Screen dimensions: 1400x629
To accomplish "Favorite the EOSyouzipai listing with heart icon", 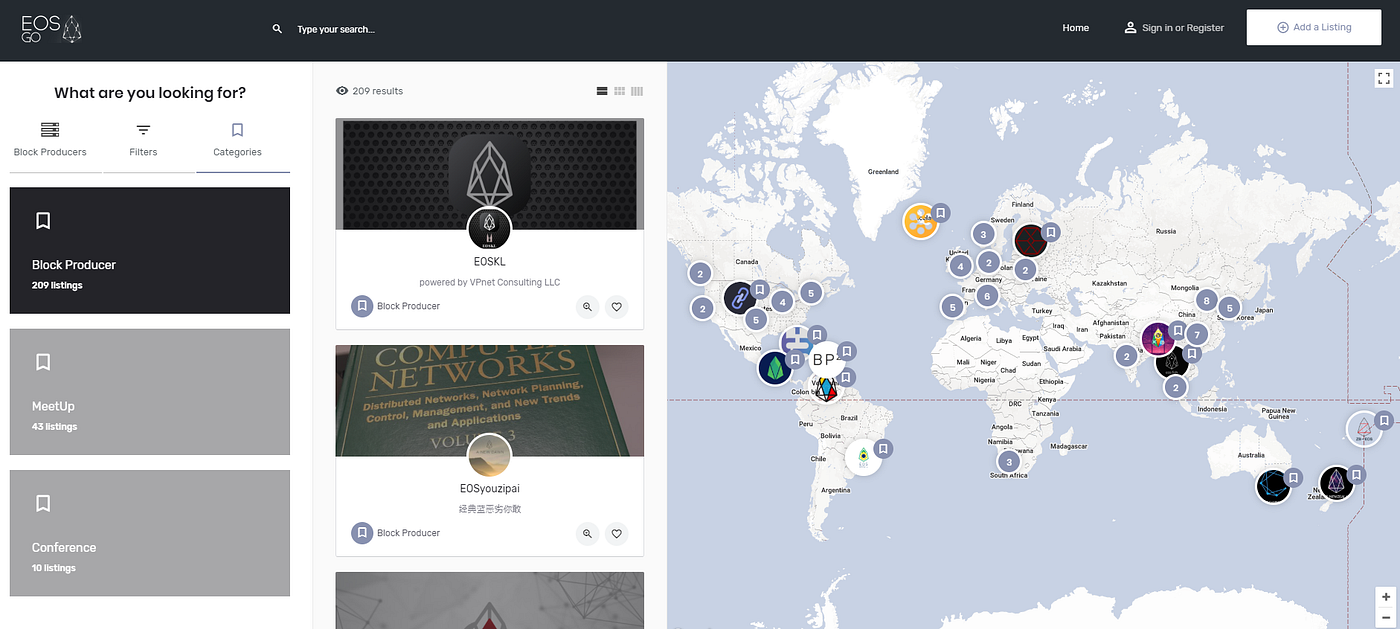I will 617,534.
